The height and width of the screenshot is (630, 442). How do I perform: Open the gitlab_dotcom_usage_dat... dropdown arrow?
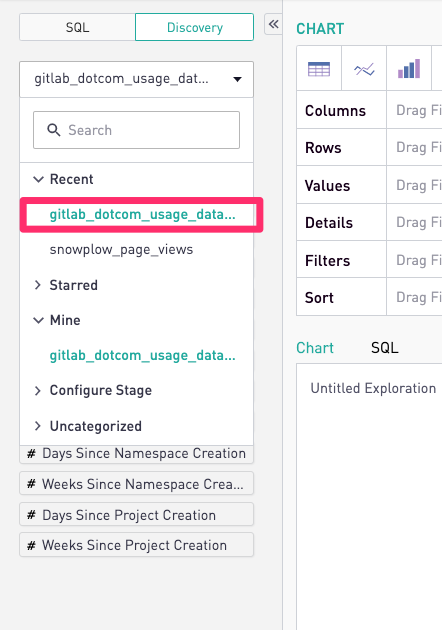click(x=237, y=79)
